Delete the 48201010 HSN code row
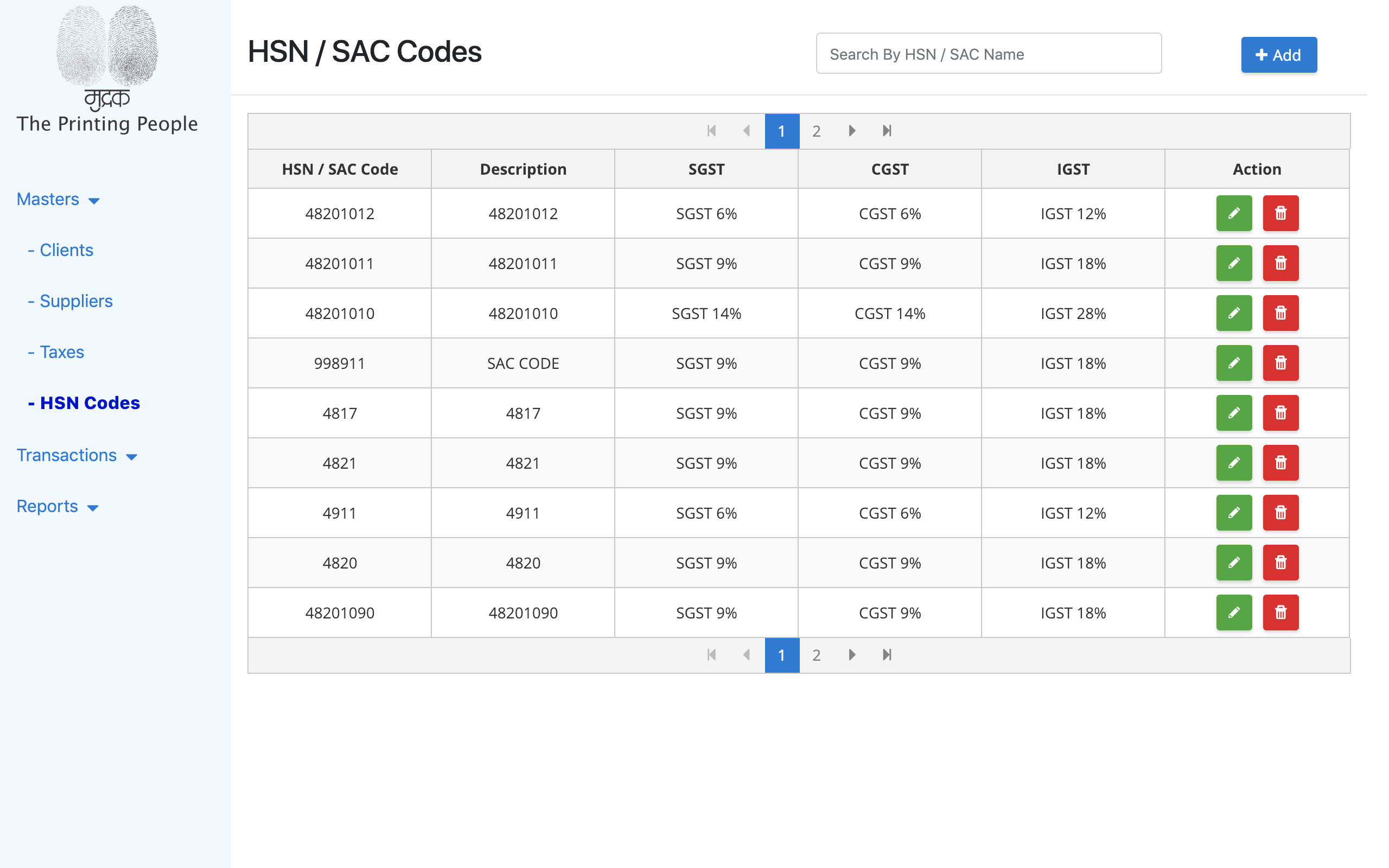 point(1280,313)
